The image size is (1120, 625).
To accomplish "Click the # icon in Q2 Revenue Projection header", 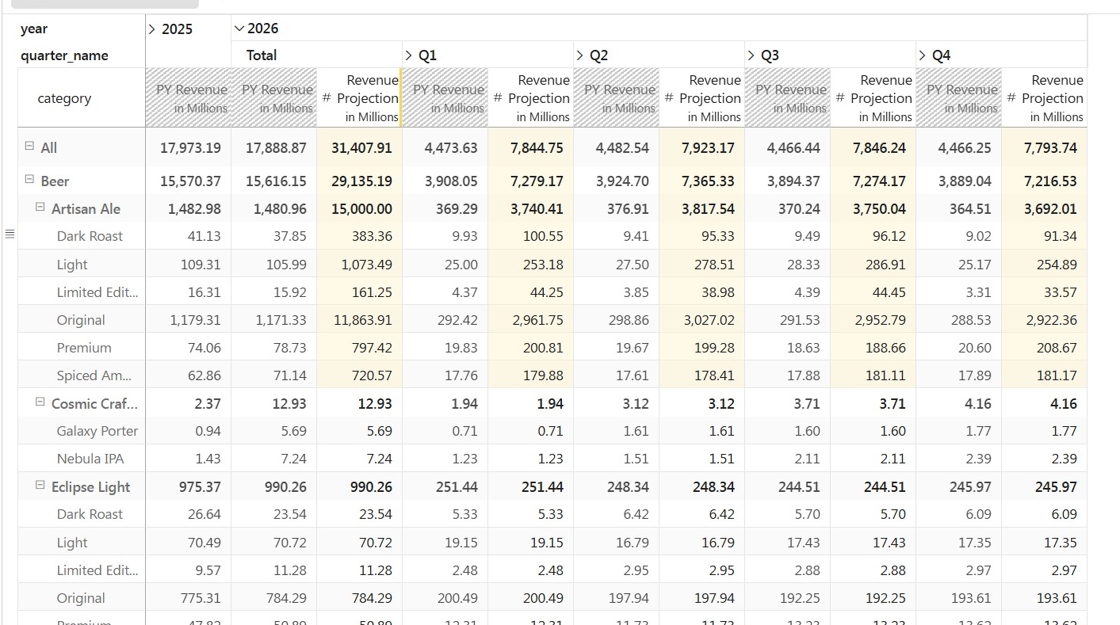I will (x=669, y=99).
